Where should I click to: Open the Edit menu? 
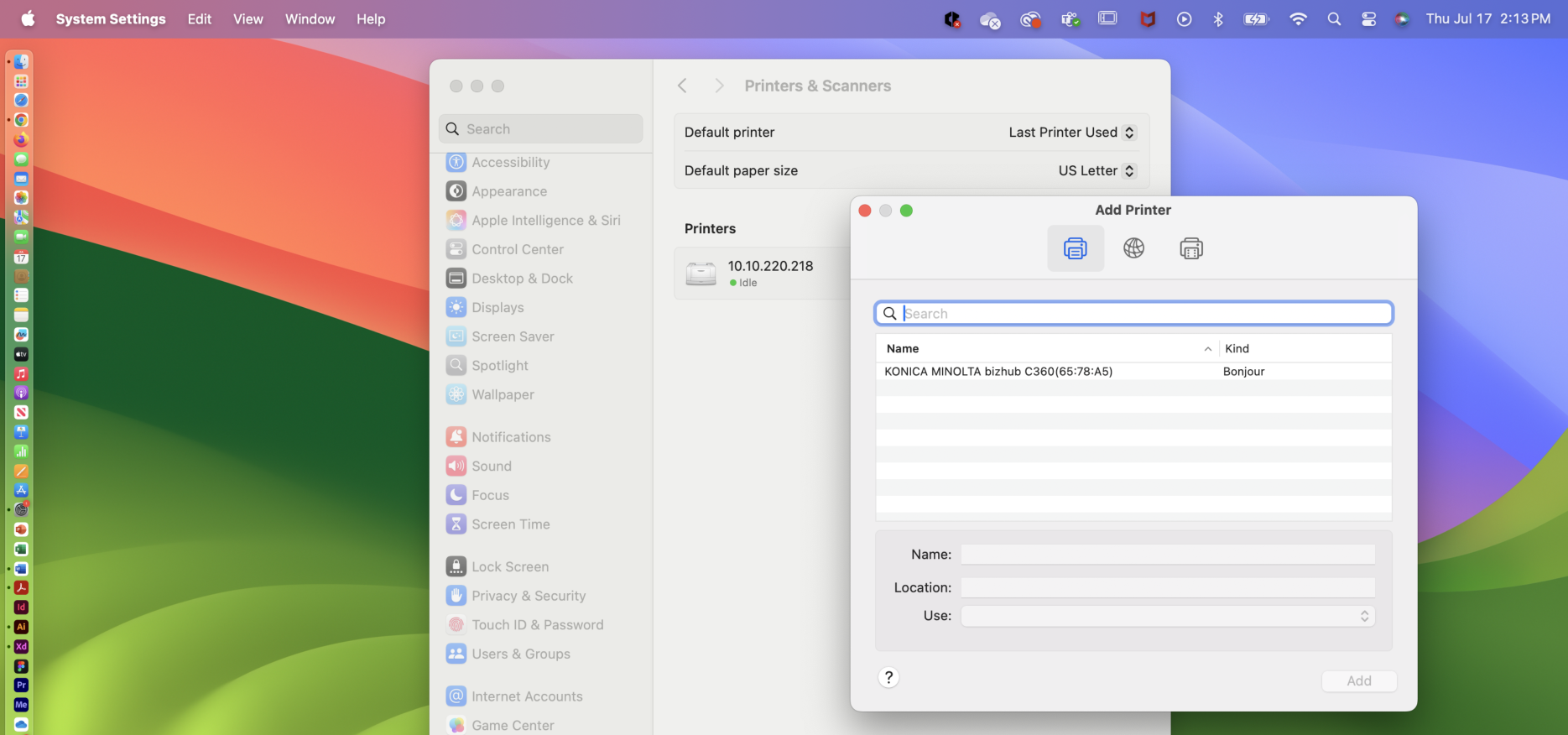(x=200, y=18)
